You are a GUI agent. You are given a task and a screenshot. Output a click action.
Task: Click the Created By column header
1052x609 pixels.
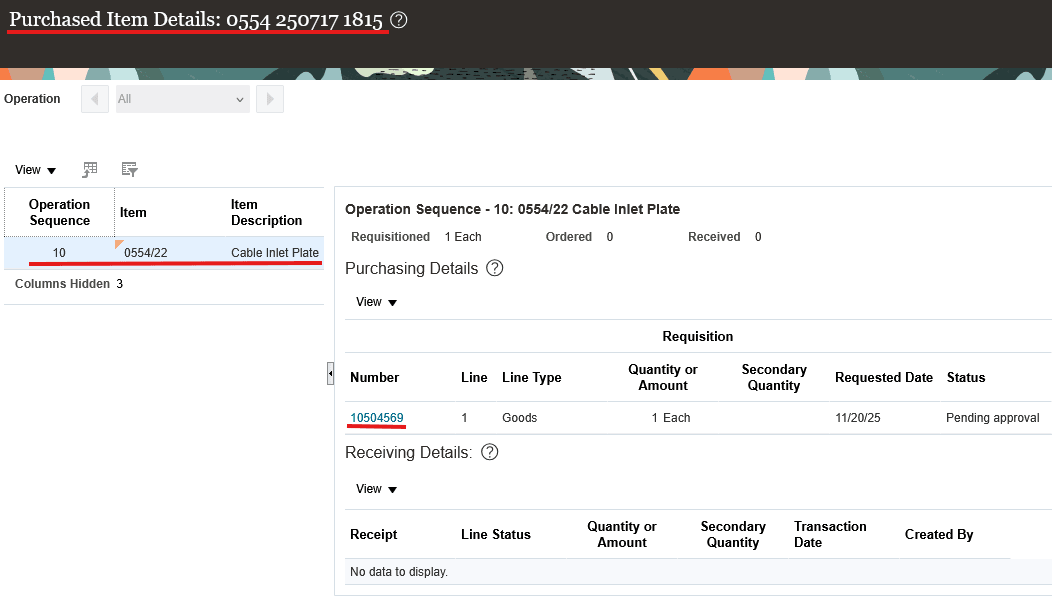pyautogui.click(x=939, y=535)
